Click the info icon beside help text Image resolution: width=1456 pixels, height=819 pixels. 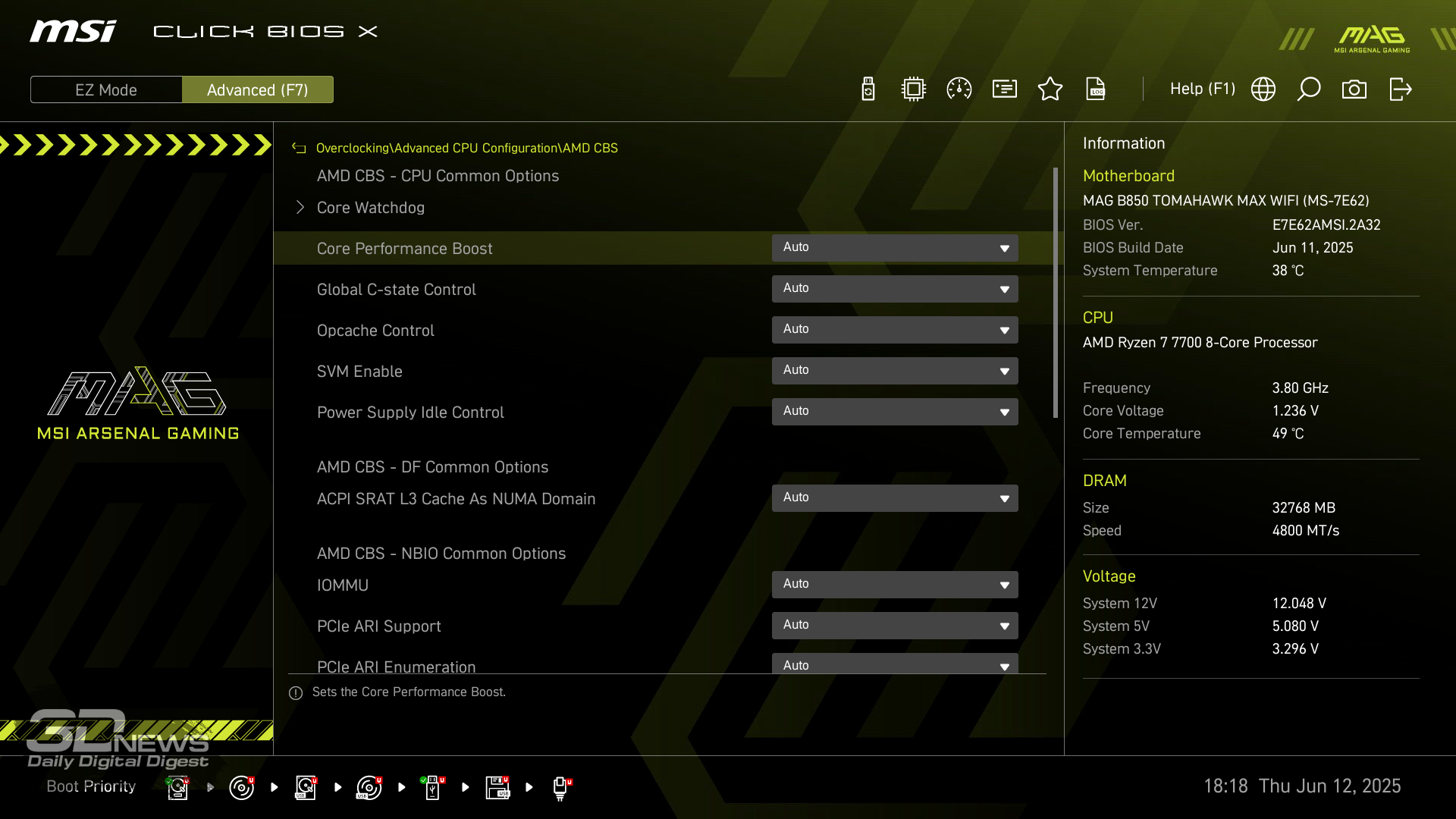pyautogui.click(x=296, y=693)
